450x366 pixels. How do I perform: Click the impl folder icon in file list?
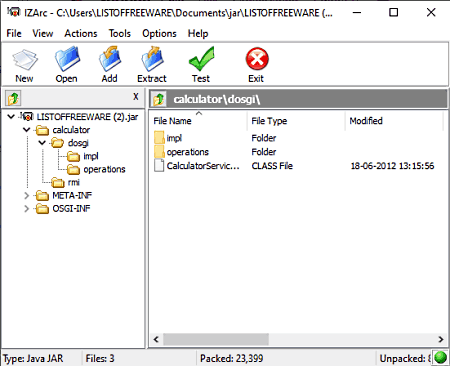tap(159, 138)
